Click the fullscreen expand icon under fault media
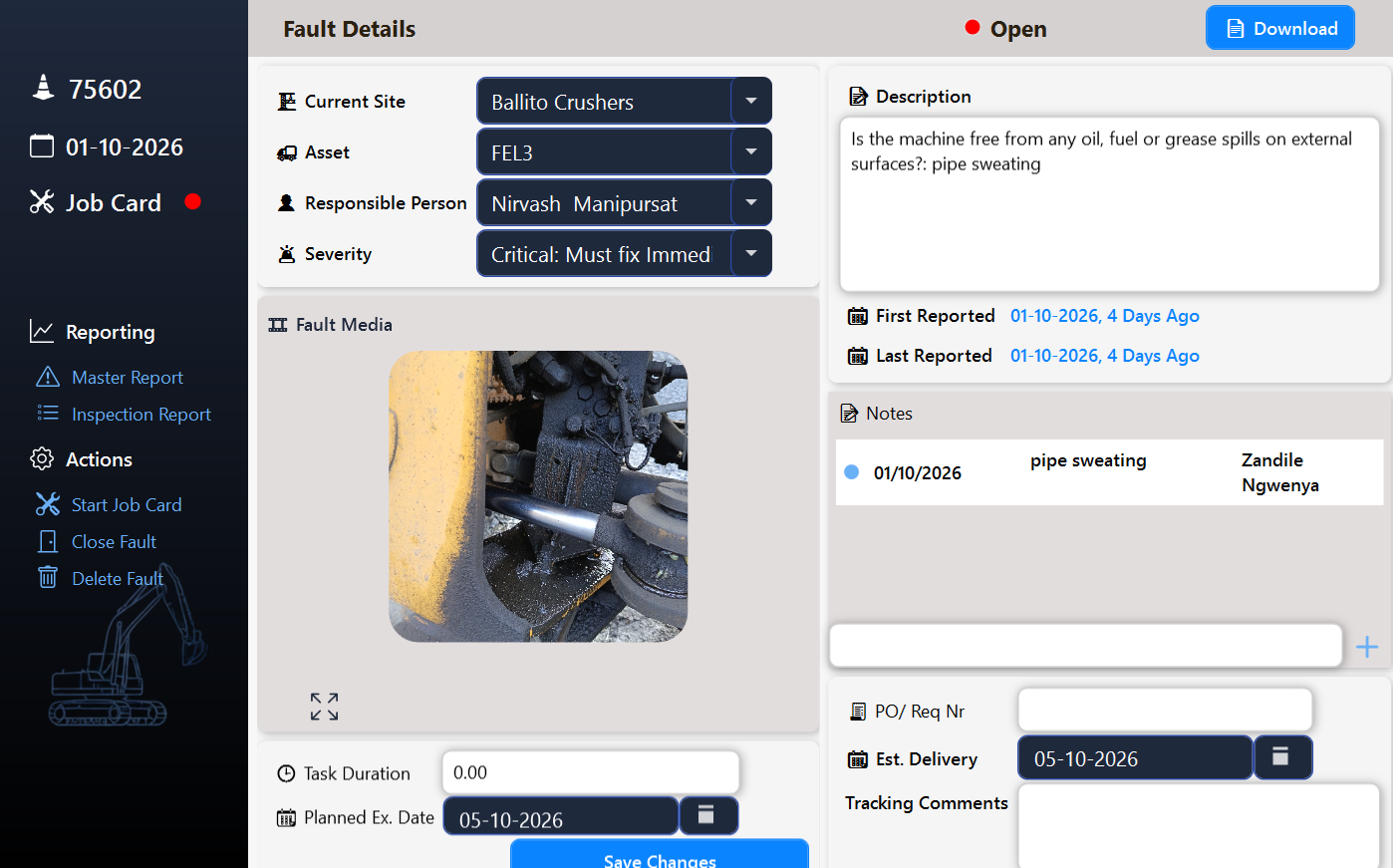 coord(324,707)
